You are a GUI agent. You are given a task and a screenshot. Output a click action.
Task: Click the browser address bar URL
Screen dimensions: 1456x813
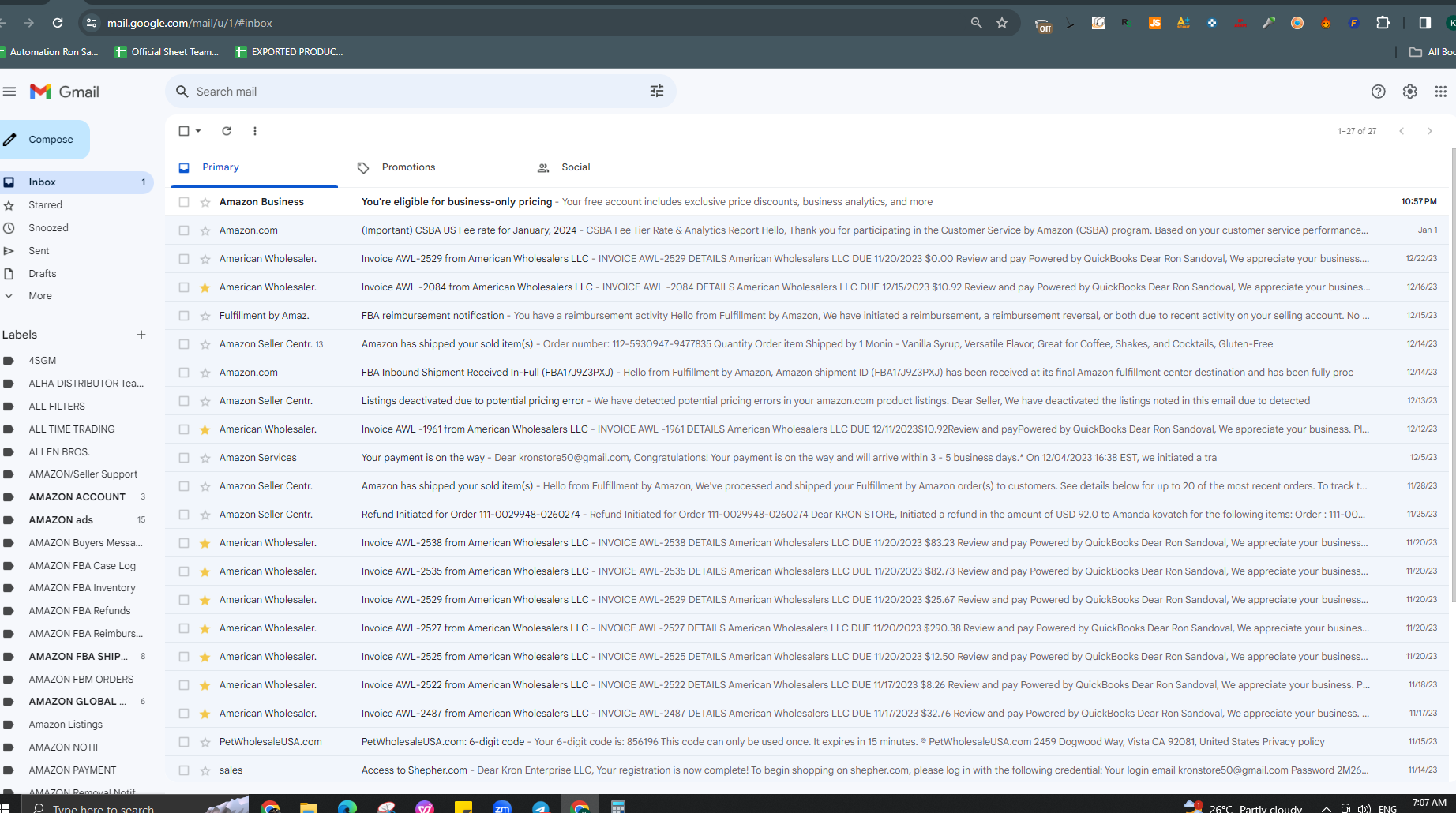tap(190, 23)
